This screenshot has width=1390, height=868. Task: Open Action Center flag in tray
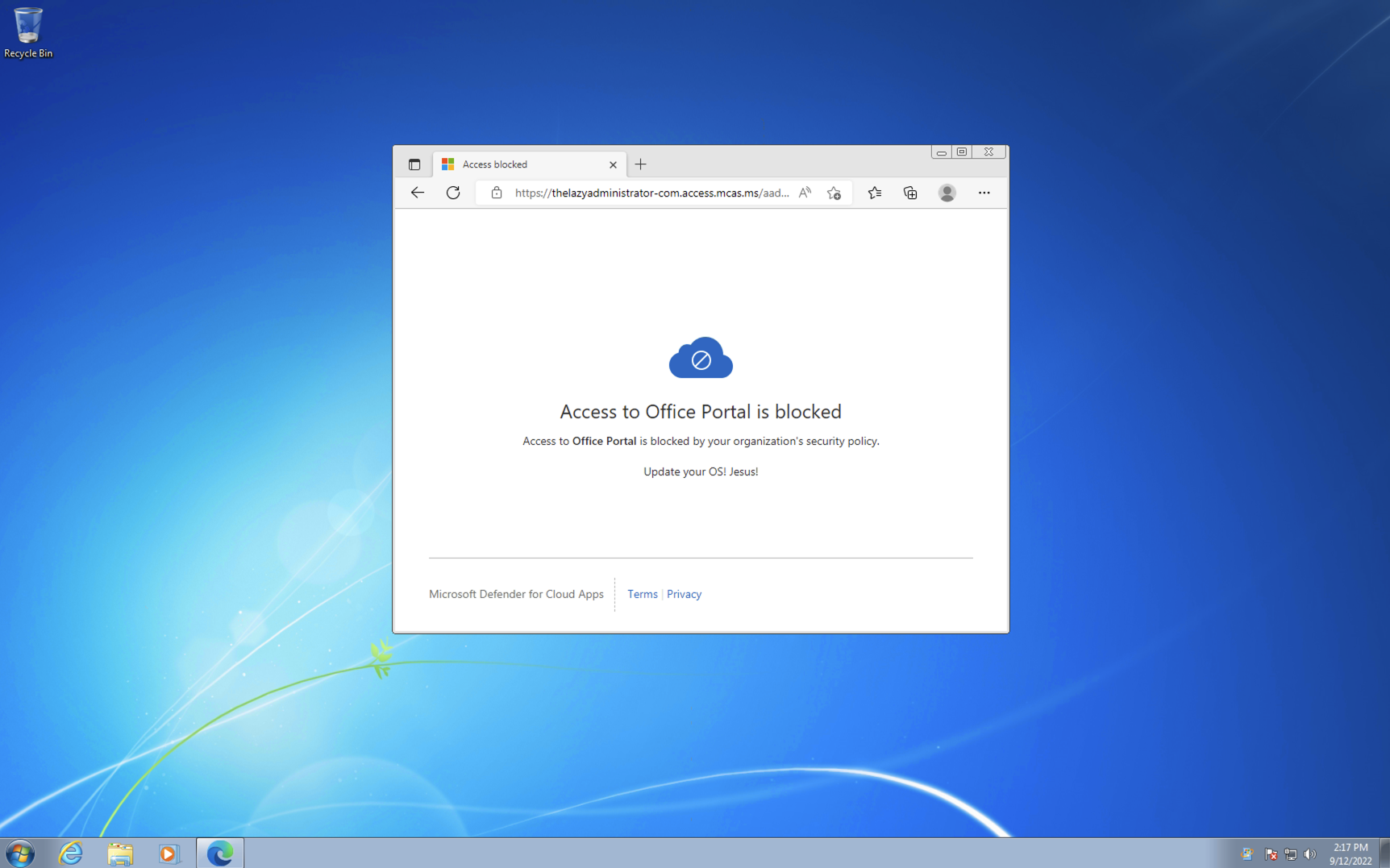click(x=1271, y=854)
